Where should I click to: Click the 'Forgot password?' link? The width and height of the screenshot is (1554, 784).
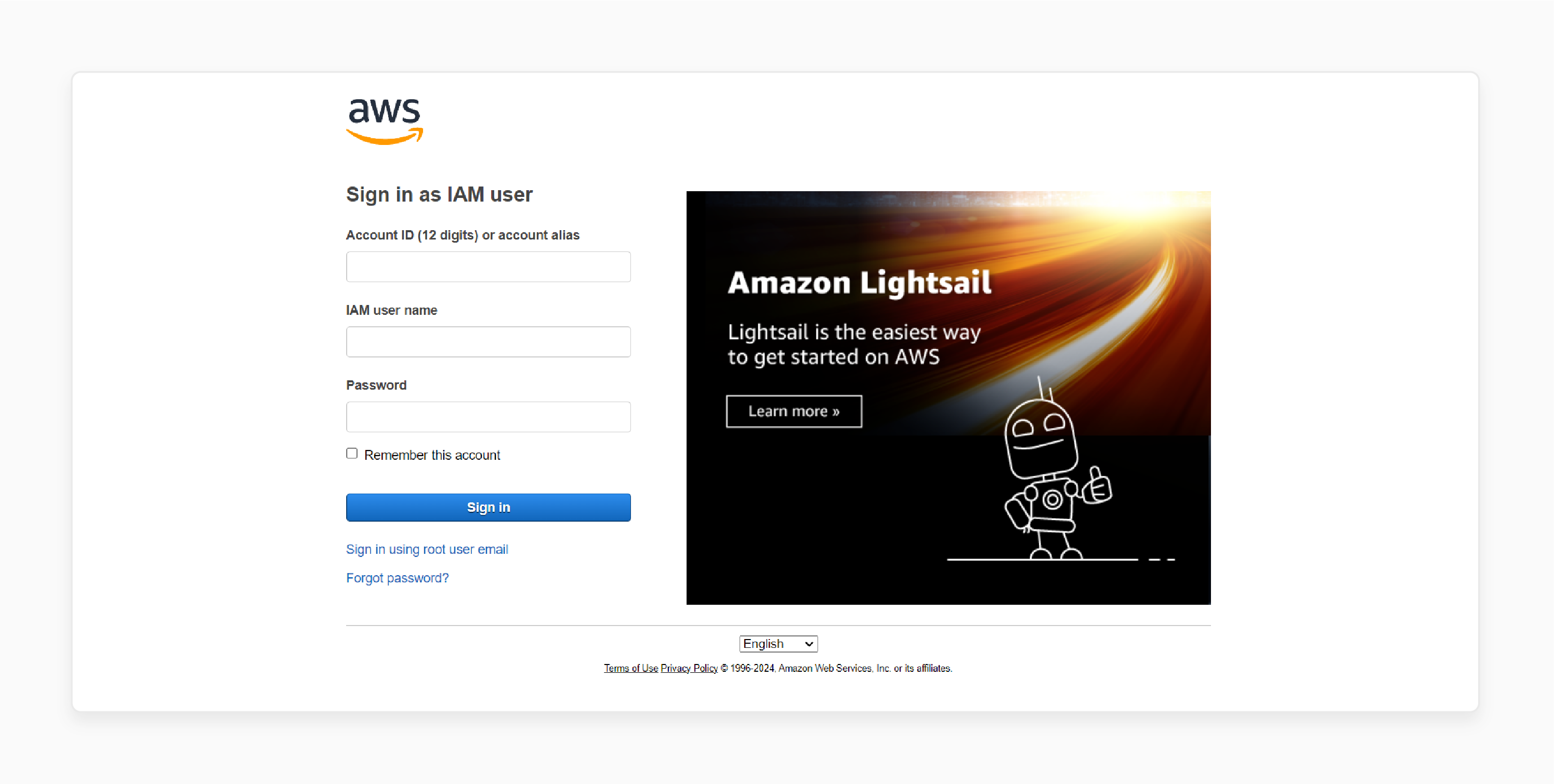pyautogui.click(x=396, y=578)
